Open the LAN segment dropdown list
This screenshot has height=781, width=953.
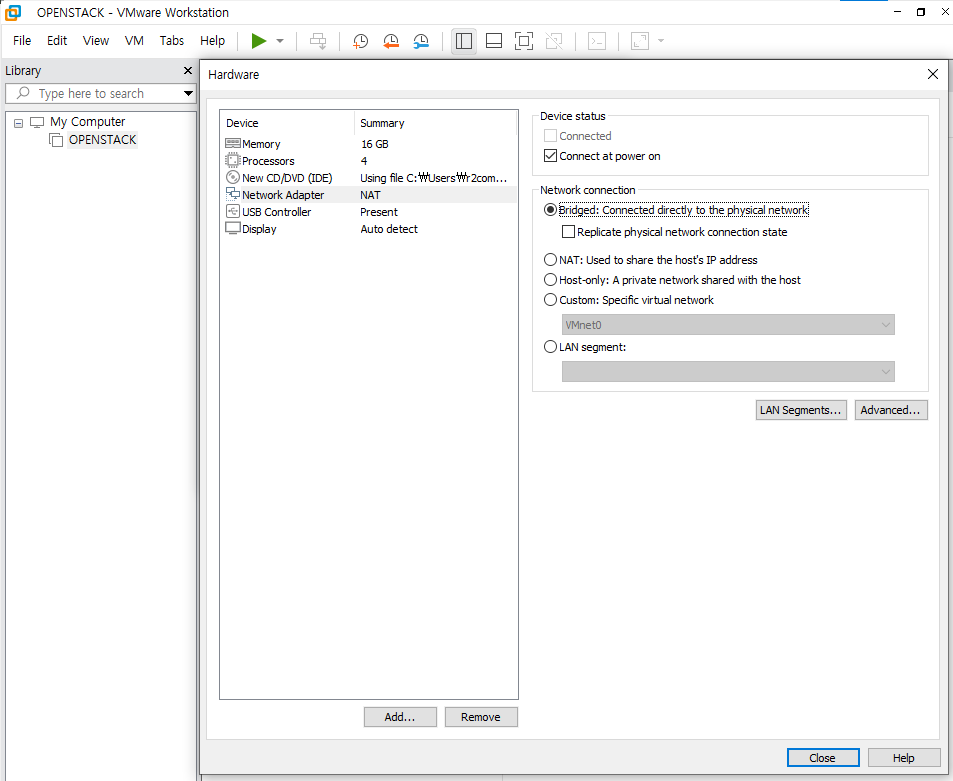(728, 371)
